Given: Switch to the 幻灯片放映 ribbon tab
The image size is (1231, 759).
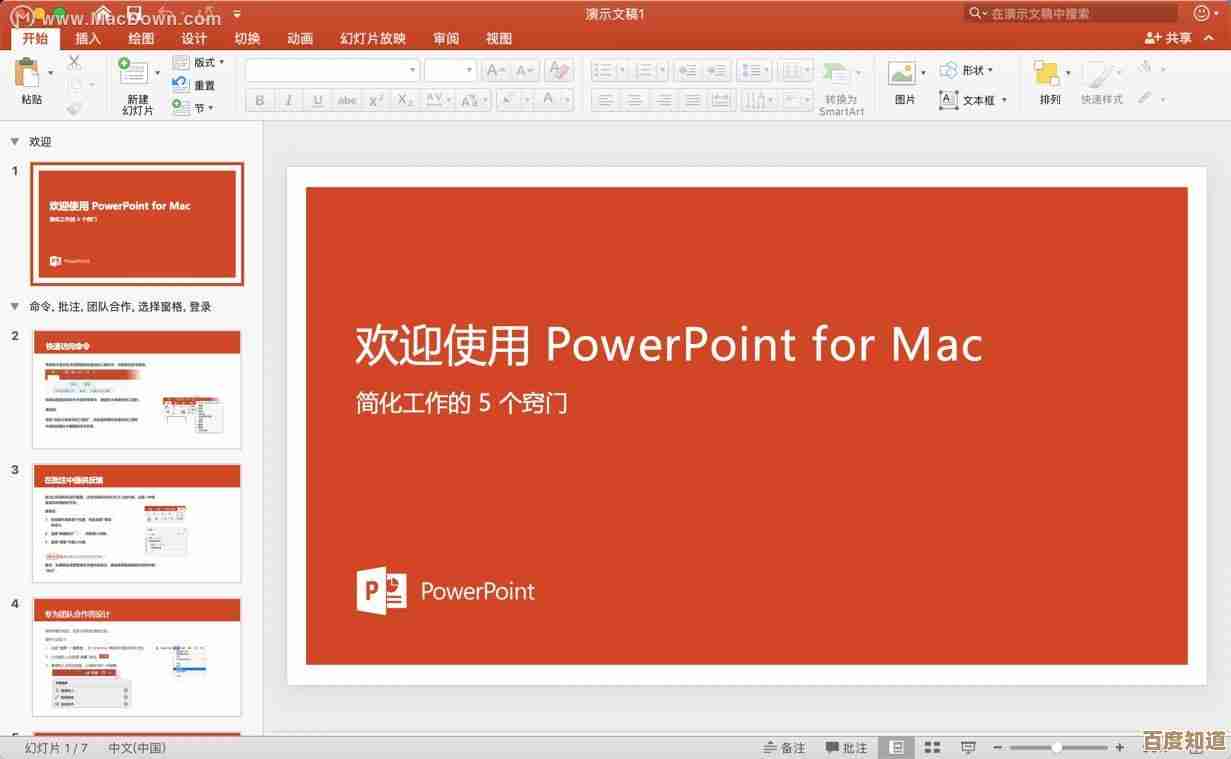Looking at the screenshot, I should 371,38.
